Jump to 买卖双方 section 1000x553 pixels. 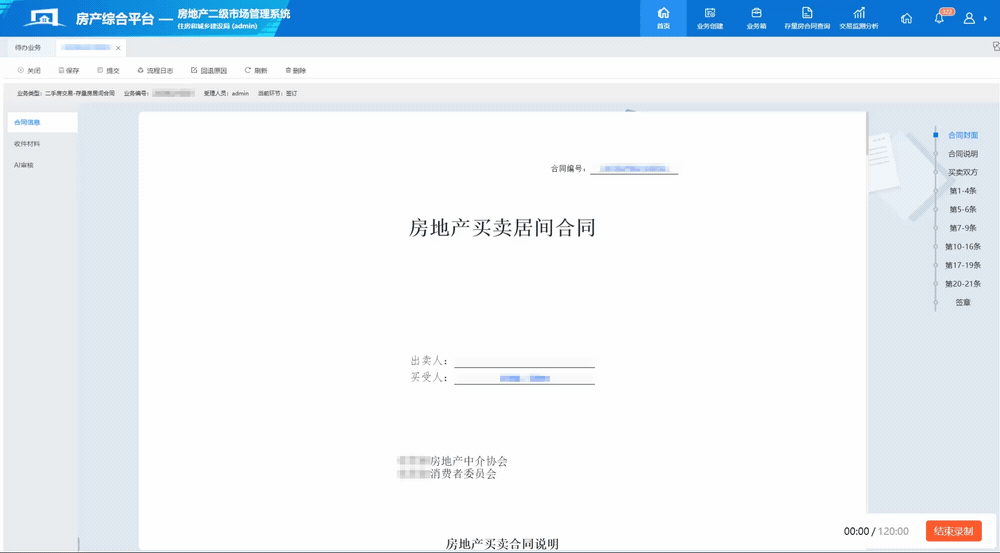tap(962, 172)
